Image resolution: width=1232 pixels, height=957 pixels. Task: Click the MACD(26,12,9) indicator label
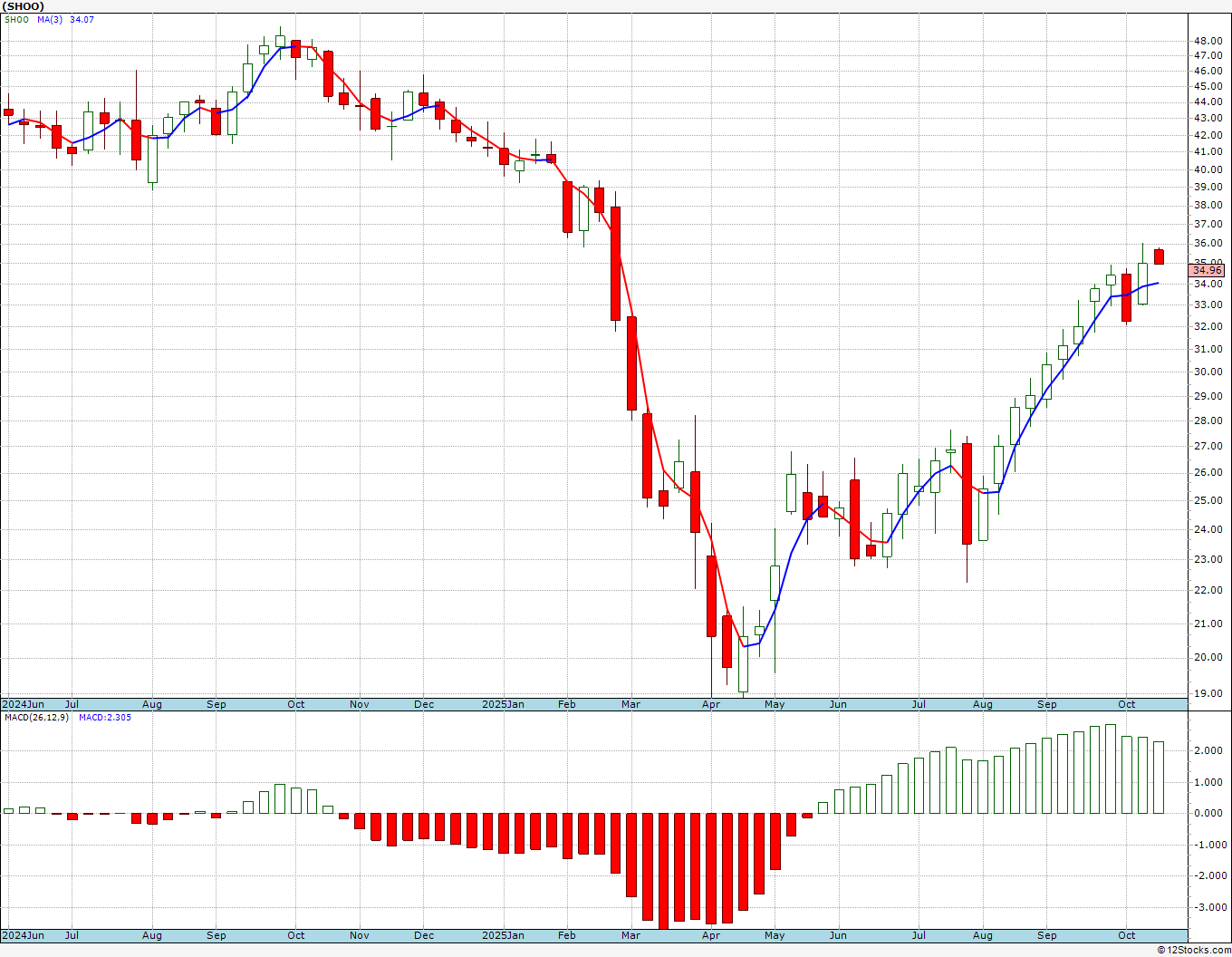click(36, 717)
